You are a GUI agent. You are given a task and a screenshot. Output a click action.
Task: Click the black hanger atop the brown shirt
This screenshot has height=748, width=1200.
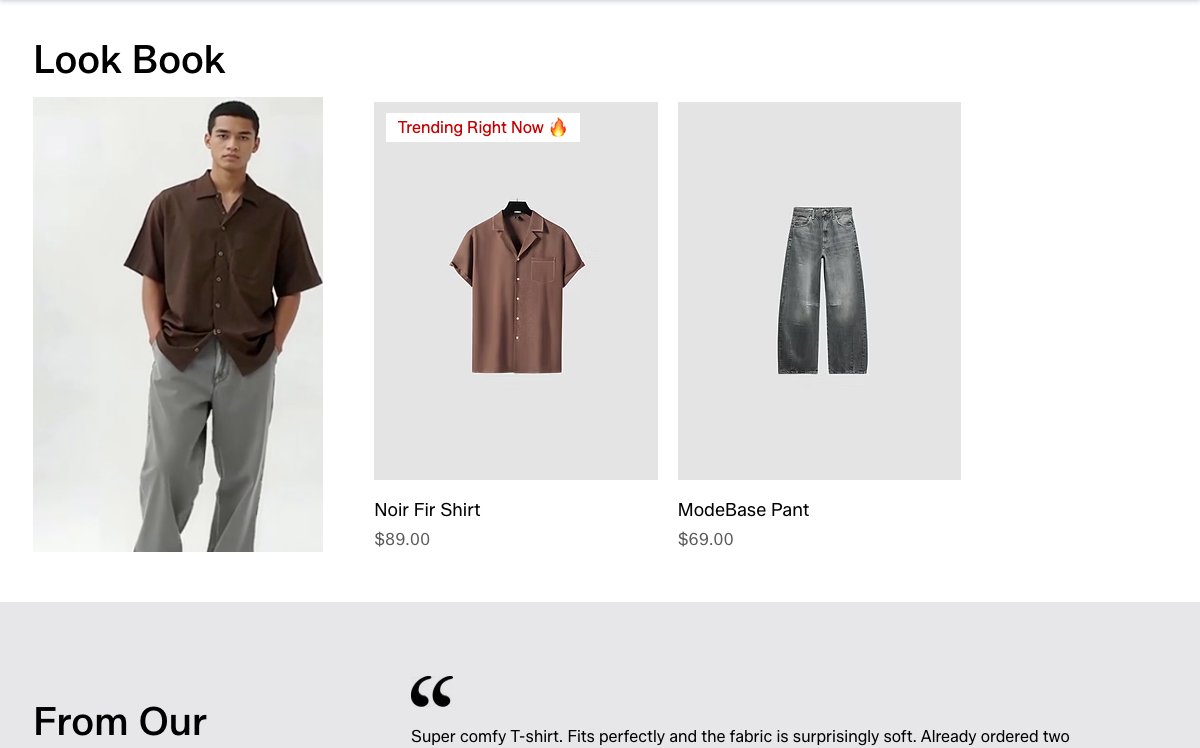[x=517, y=207]
